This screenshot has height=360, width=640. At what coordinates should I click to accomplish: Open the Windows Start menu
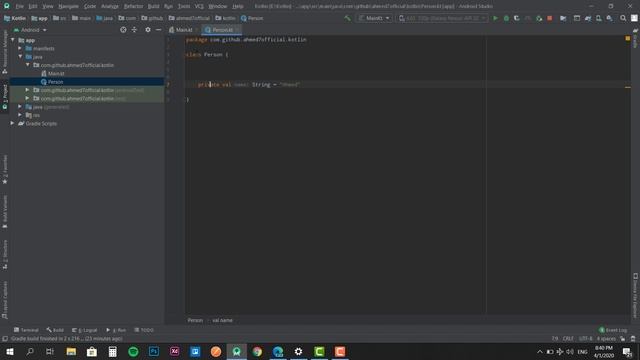click(x=10, y=351)
